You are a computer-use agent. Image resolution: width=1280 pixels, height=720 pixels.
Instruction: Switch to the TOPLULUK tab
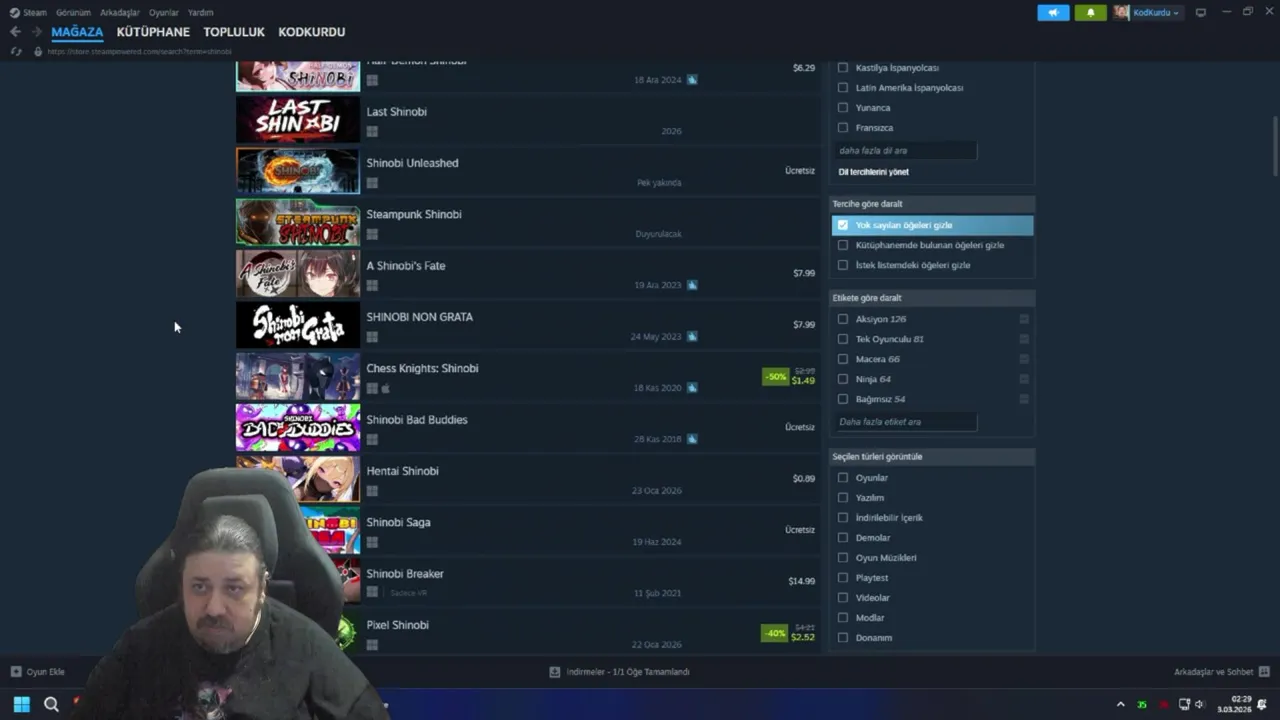(234, 32)
